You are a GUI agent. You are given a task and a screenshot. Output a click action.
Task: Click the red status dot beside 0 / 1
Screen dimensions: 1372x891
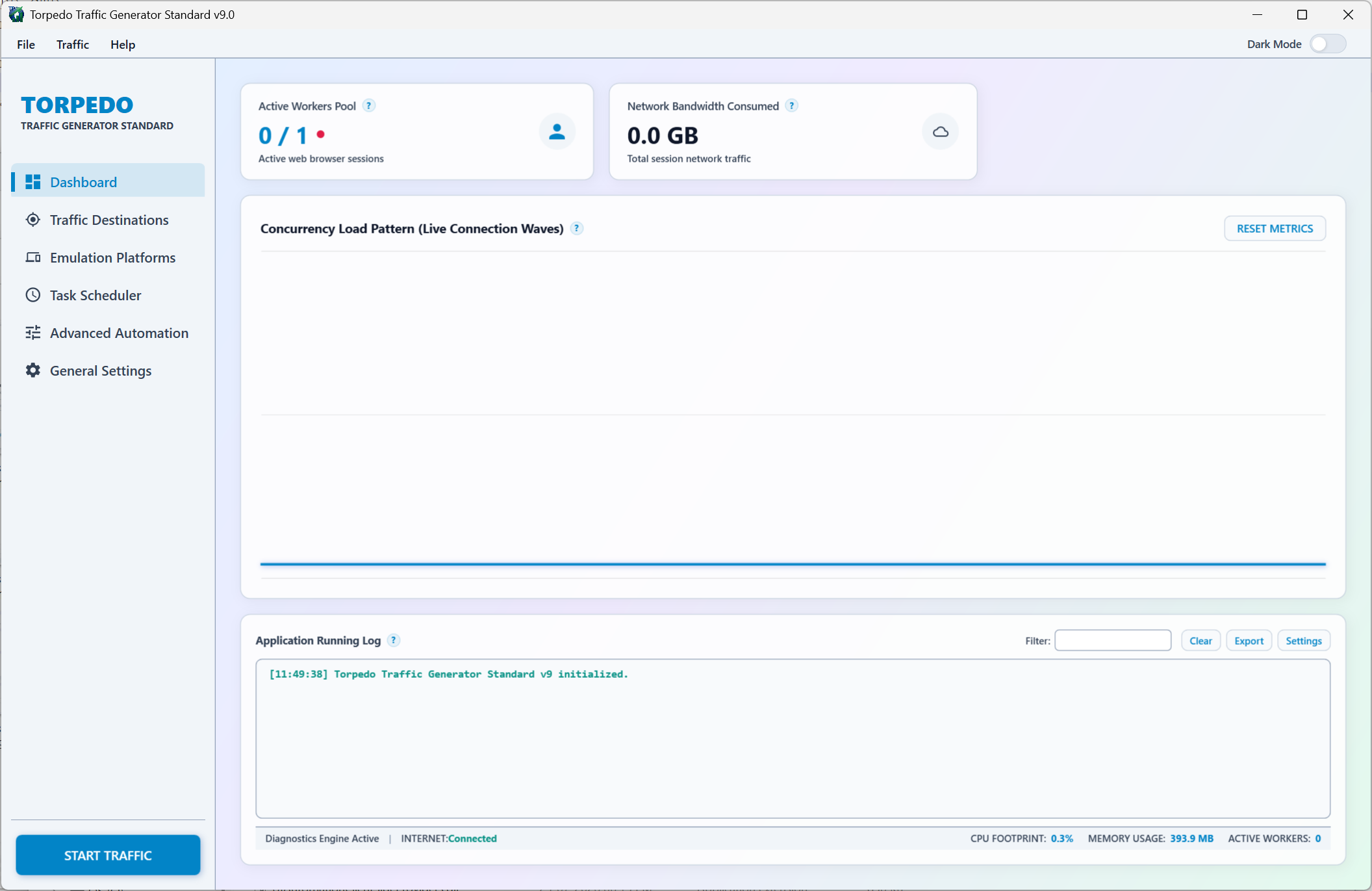pos(320,135)
